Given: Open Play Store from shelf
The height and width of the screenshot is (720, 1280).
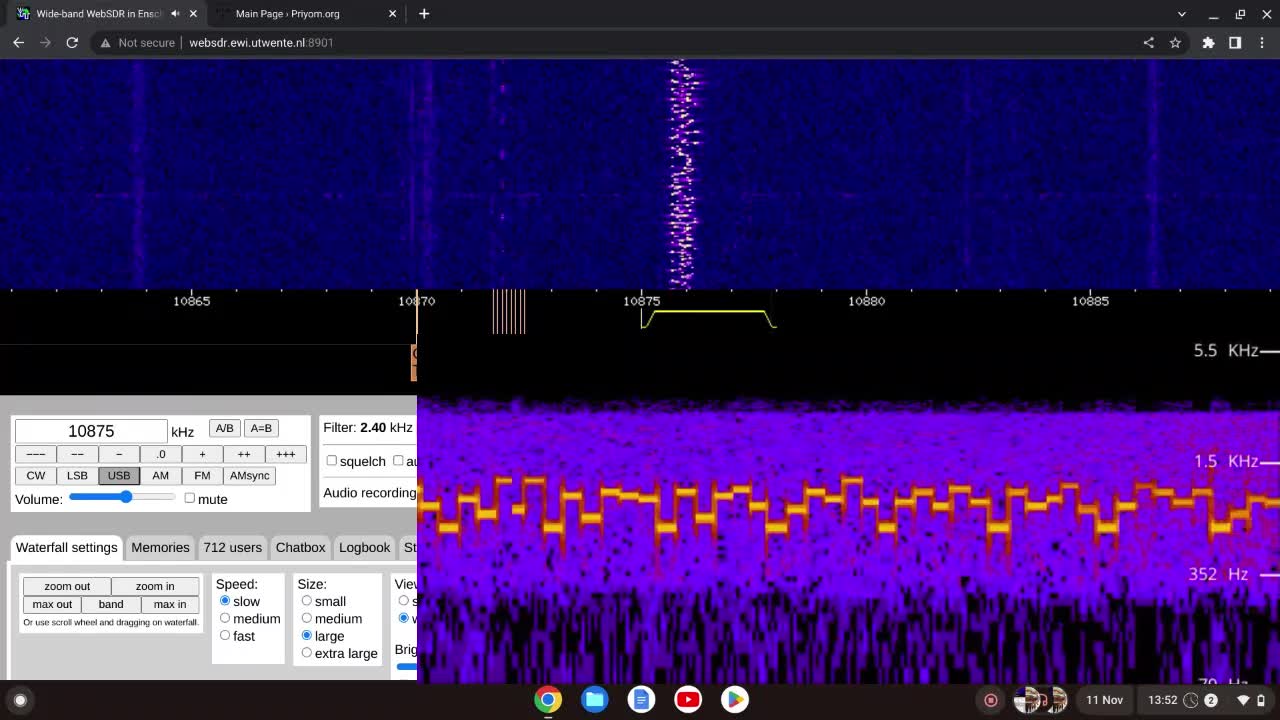Looking at the screenshot, I should (x=735, y=700).
